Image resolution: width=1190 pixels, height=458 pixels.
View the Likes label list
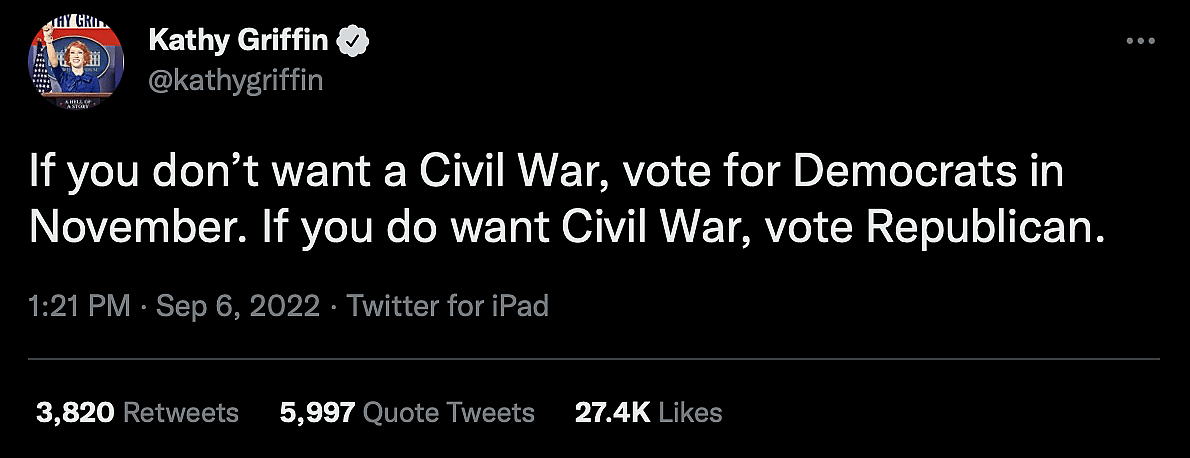click(691, 412)
